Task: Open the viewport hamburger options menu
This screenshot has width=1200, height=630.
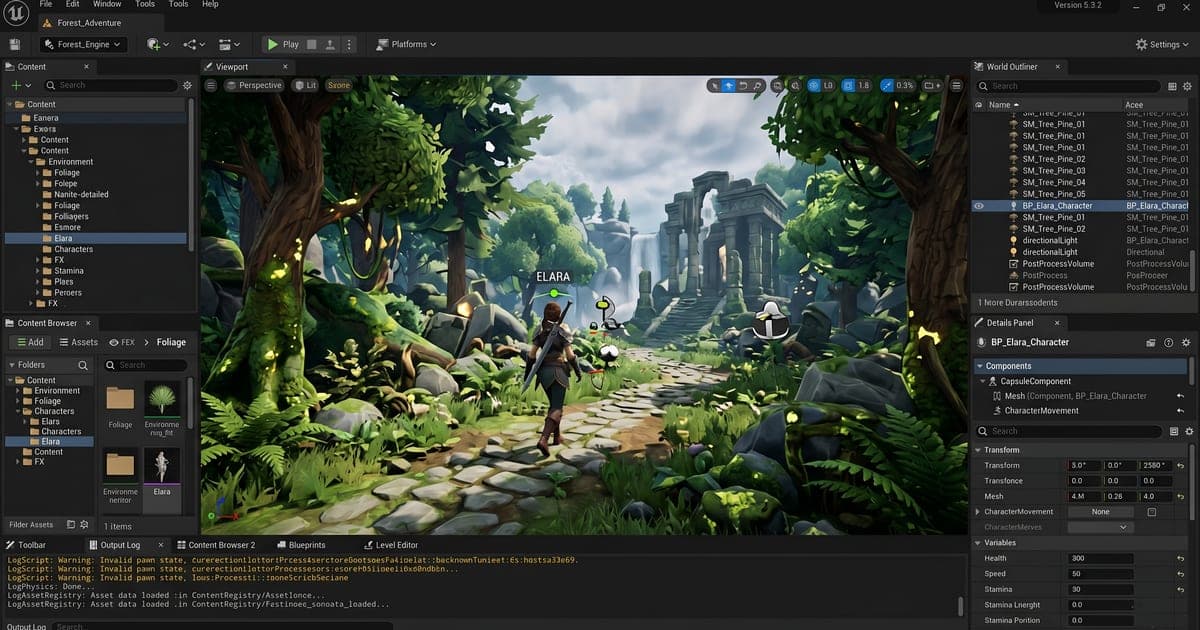Action: point(211,85)
